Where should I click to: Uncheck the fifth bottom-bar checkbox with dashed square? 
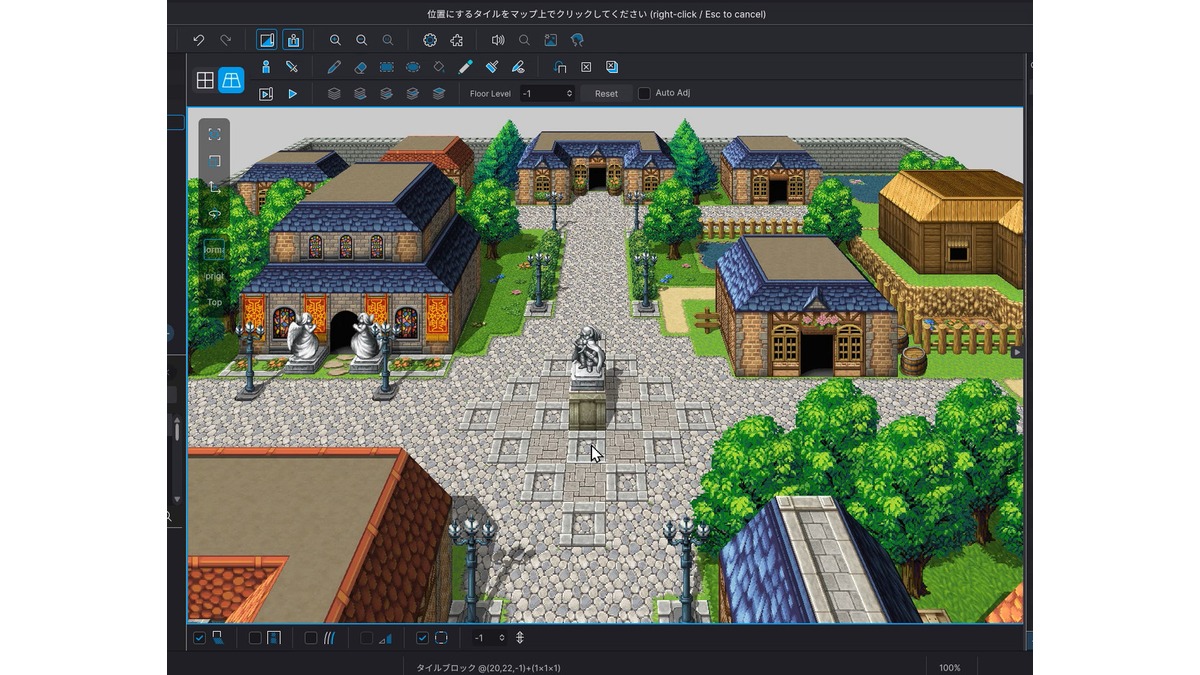coord(422,638)
